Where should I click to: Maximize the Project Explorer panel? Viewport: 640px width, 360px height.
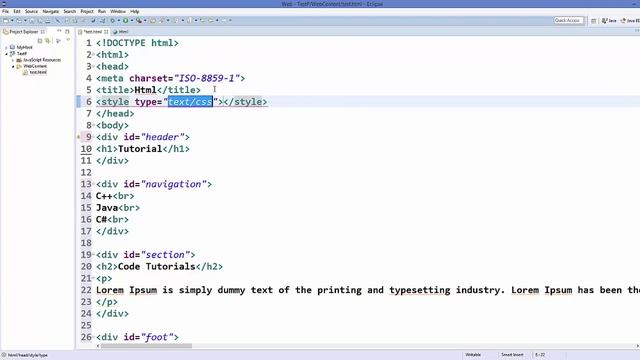(67, 31)
